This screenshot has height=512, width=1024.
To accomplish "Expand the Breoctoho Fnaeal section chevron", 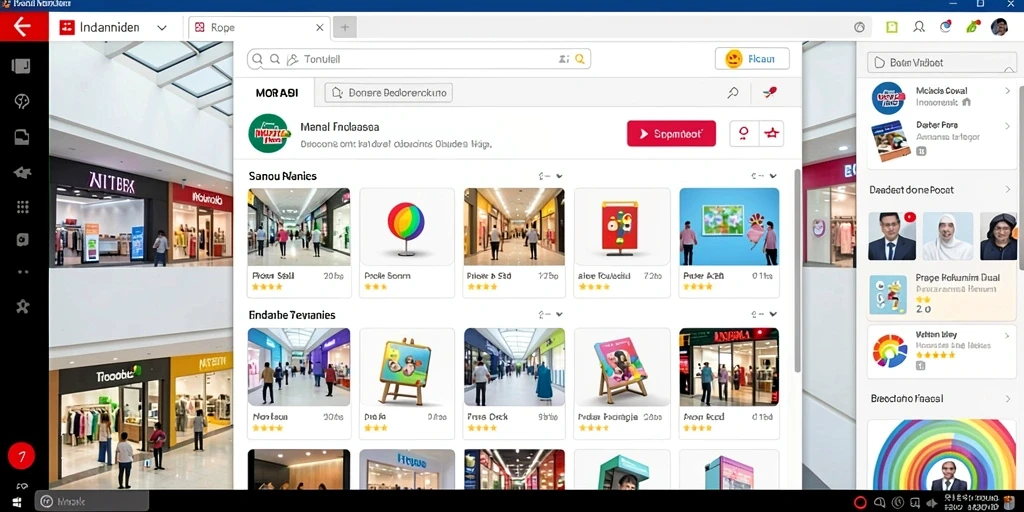I will [1007, 398].
